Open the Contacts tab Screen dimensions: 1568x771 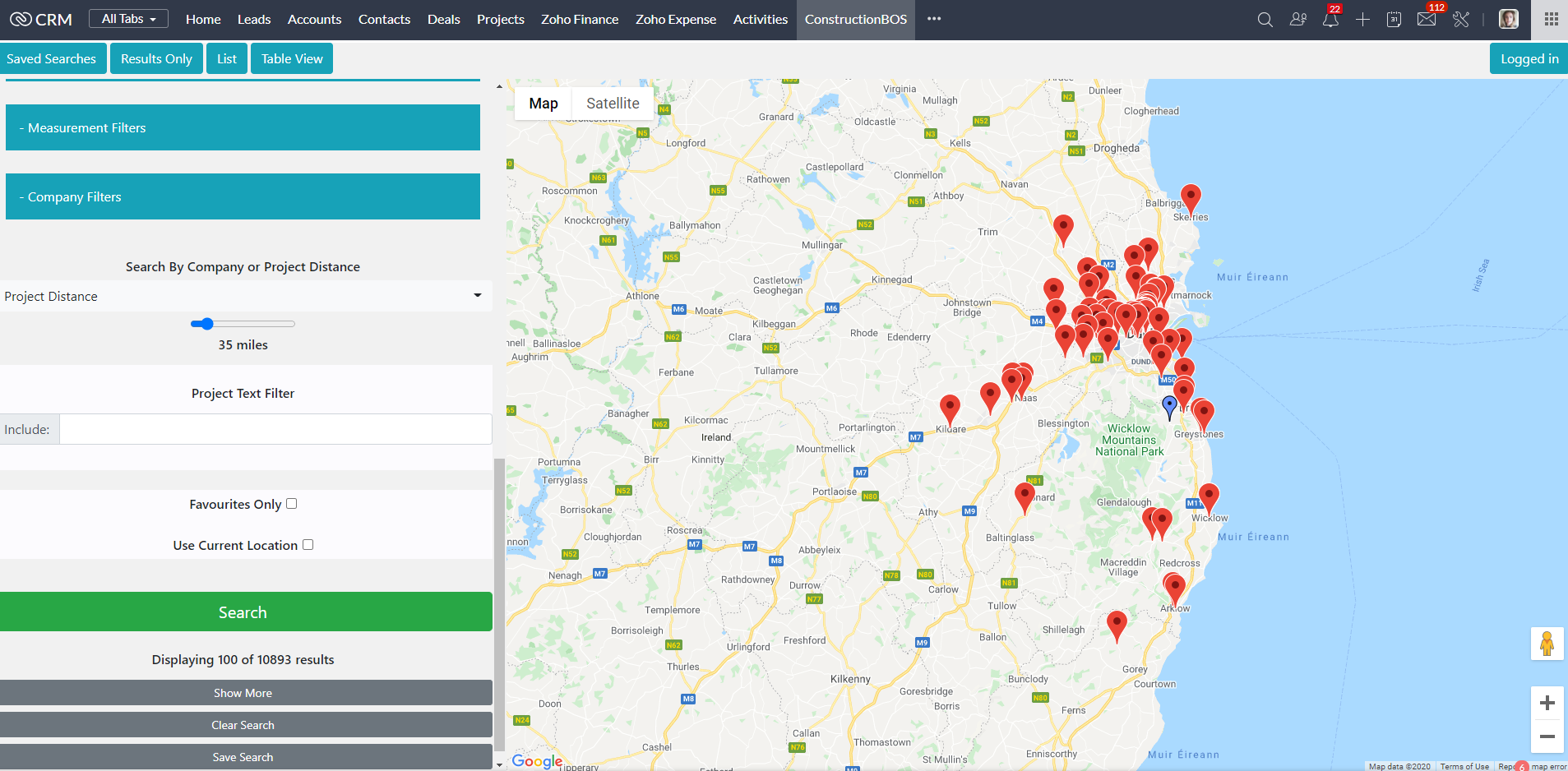click(x=384, y=20)
